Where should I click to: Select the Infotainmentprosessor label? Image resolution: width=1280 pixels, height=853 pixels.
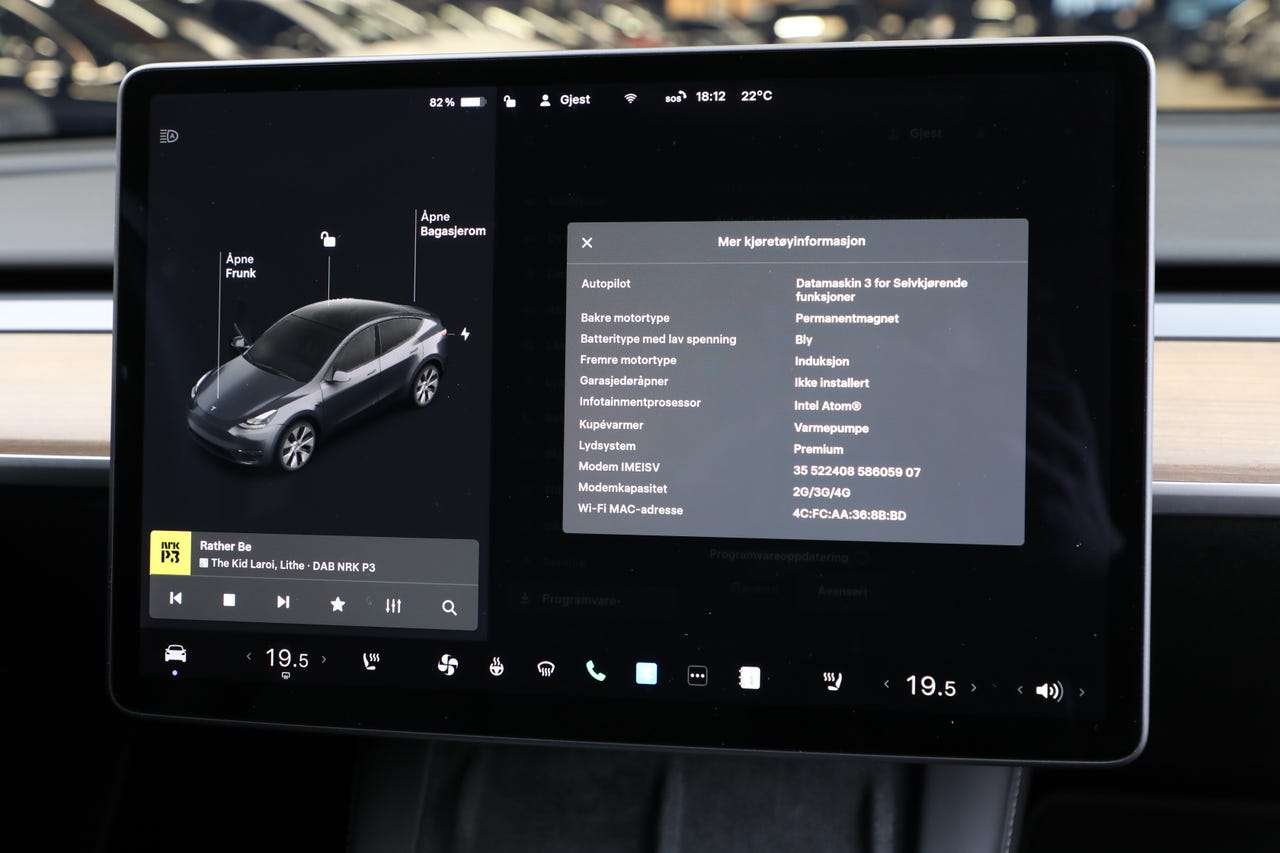point(640,402)
